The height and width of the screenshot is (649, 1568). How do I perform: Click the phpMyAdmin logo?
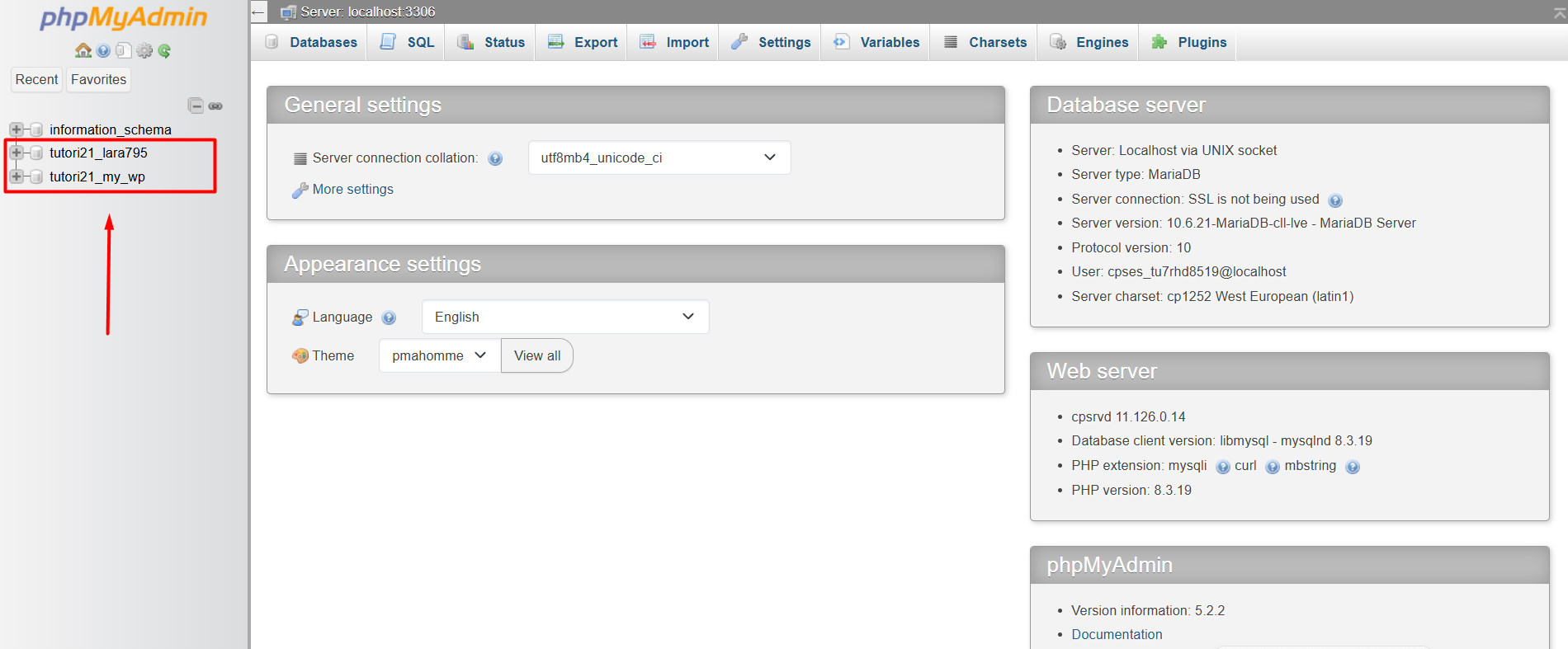[124, 17]
